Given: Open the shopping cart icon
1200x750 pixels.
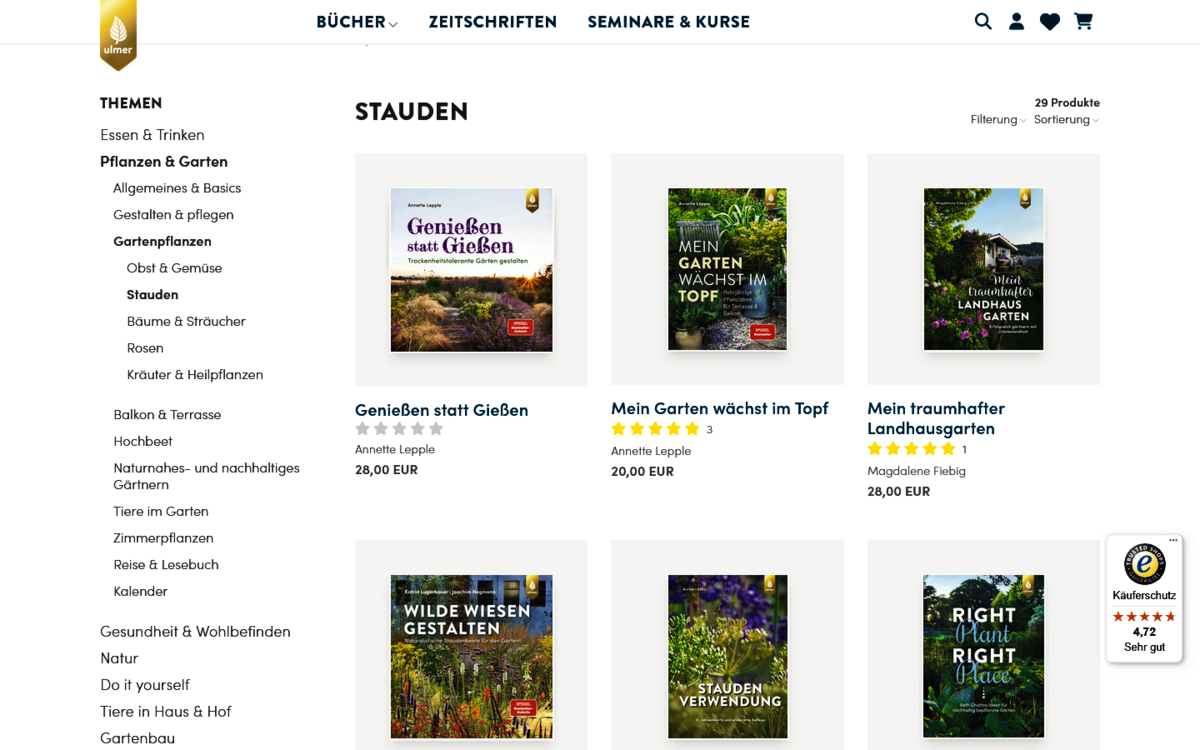Looking at the screenshot, I should pos(1083,21).
